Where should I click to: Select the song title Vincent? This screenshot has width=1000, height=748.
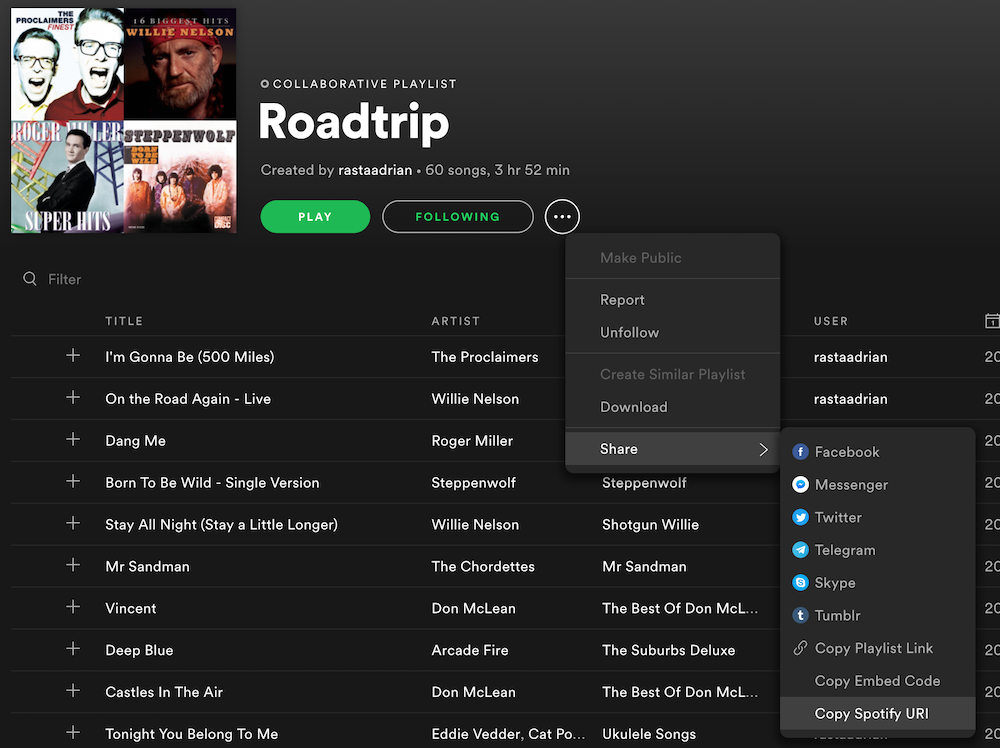(x=131, y=608)
